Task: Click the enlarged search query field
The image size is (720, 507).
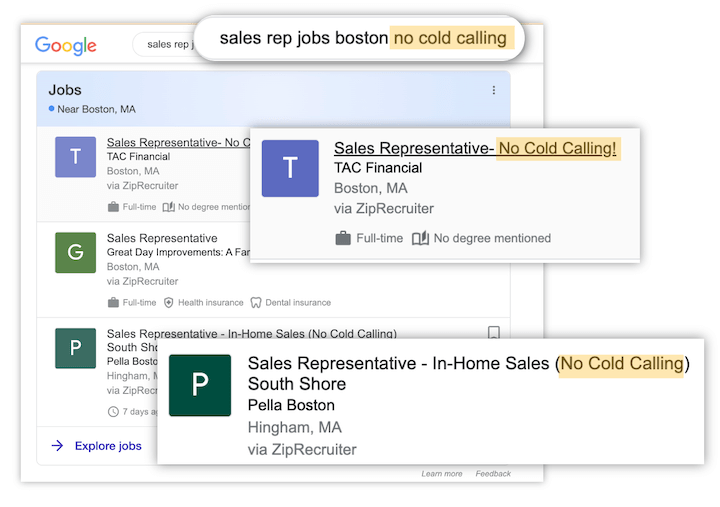Action: click(x=360, y=38)
